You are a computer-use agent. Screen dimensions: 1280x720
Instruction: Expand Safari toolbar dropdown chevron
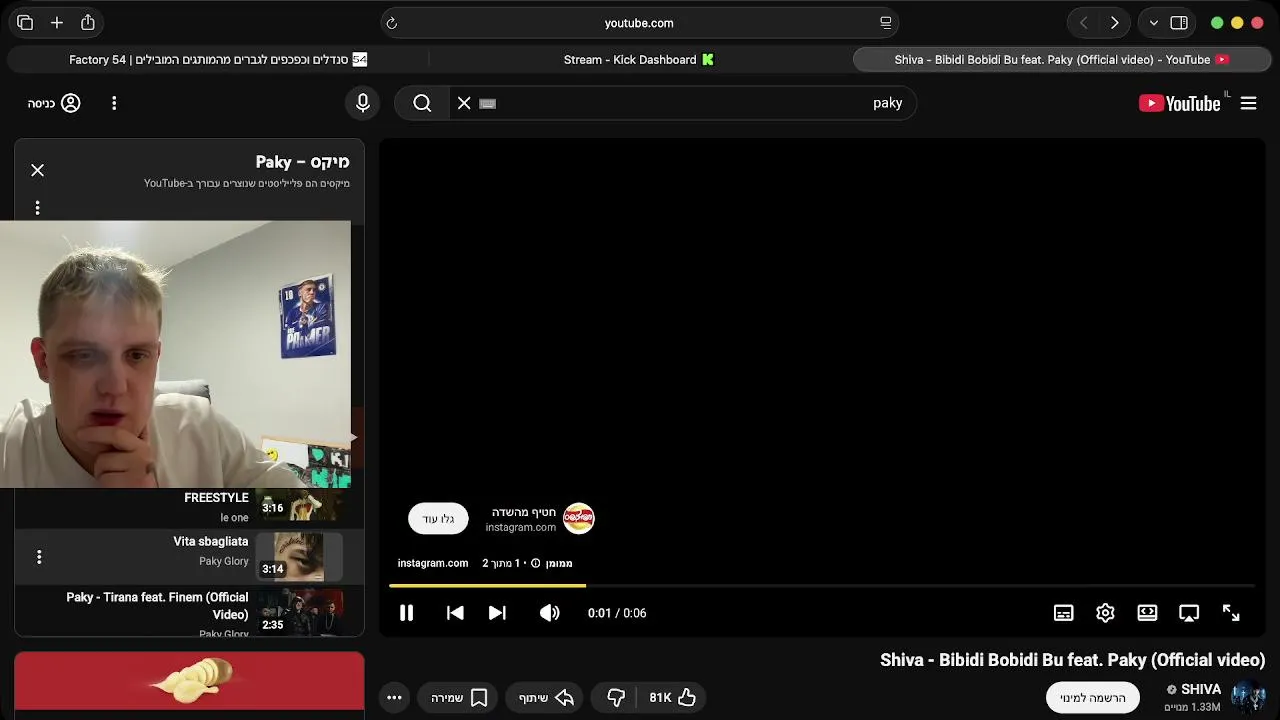[x=1154, y=23]
